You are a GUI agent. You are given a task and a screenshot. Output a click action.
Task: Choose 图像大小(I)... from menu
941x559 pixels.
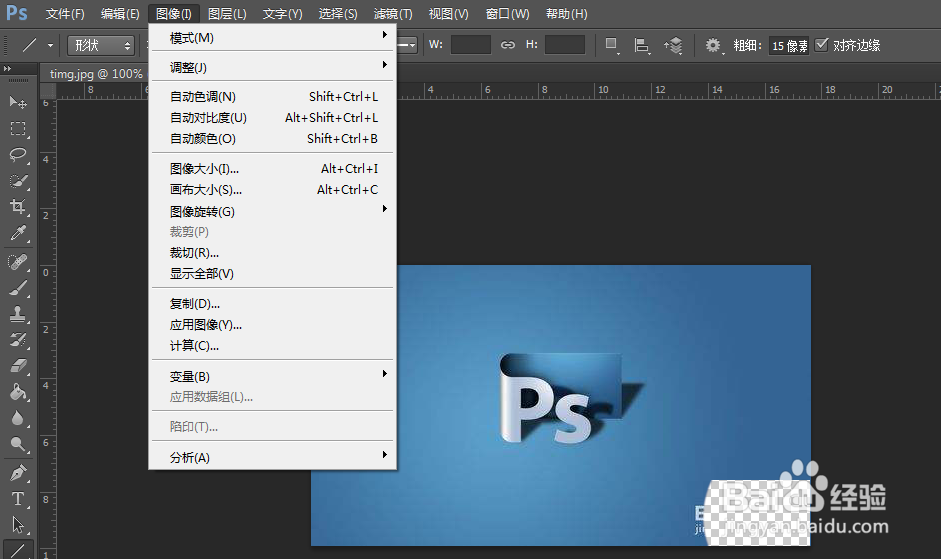(272, 169)
